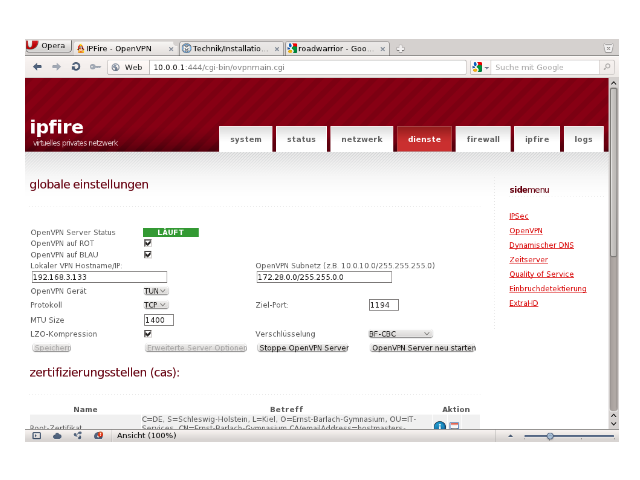Screen dimensions: 640x480
Task: Close the roadwarrior Google tab
Action: (x=382, y=49)
